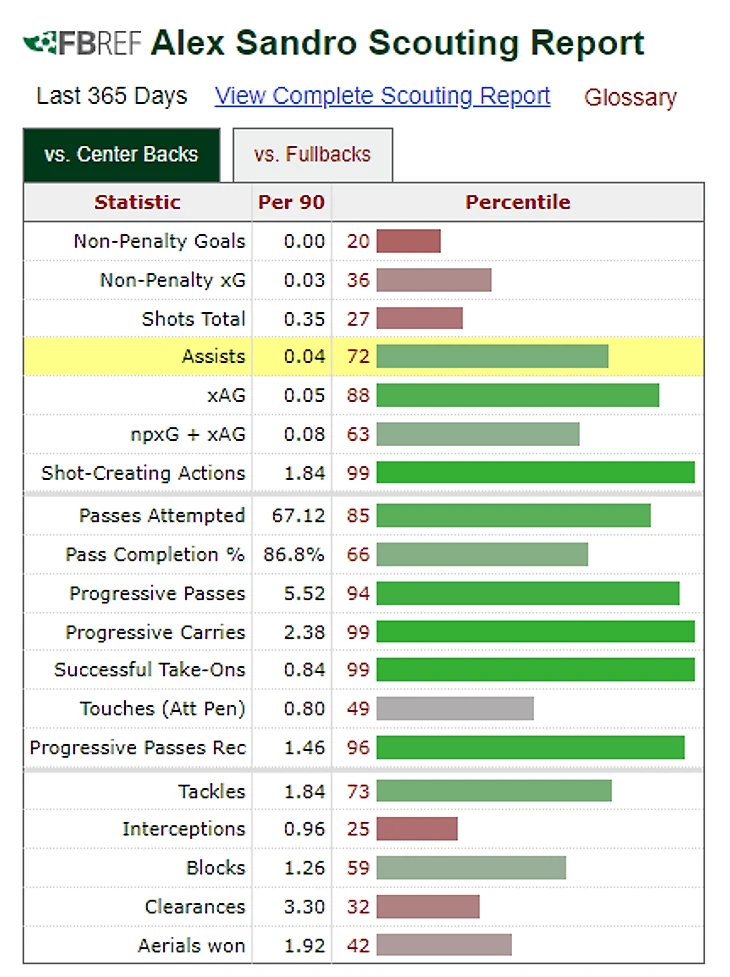This screenshot has width=730, height=977.
Task: Switch to the vs. Fullbacks tab
Action: click(x=313, y=155)
